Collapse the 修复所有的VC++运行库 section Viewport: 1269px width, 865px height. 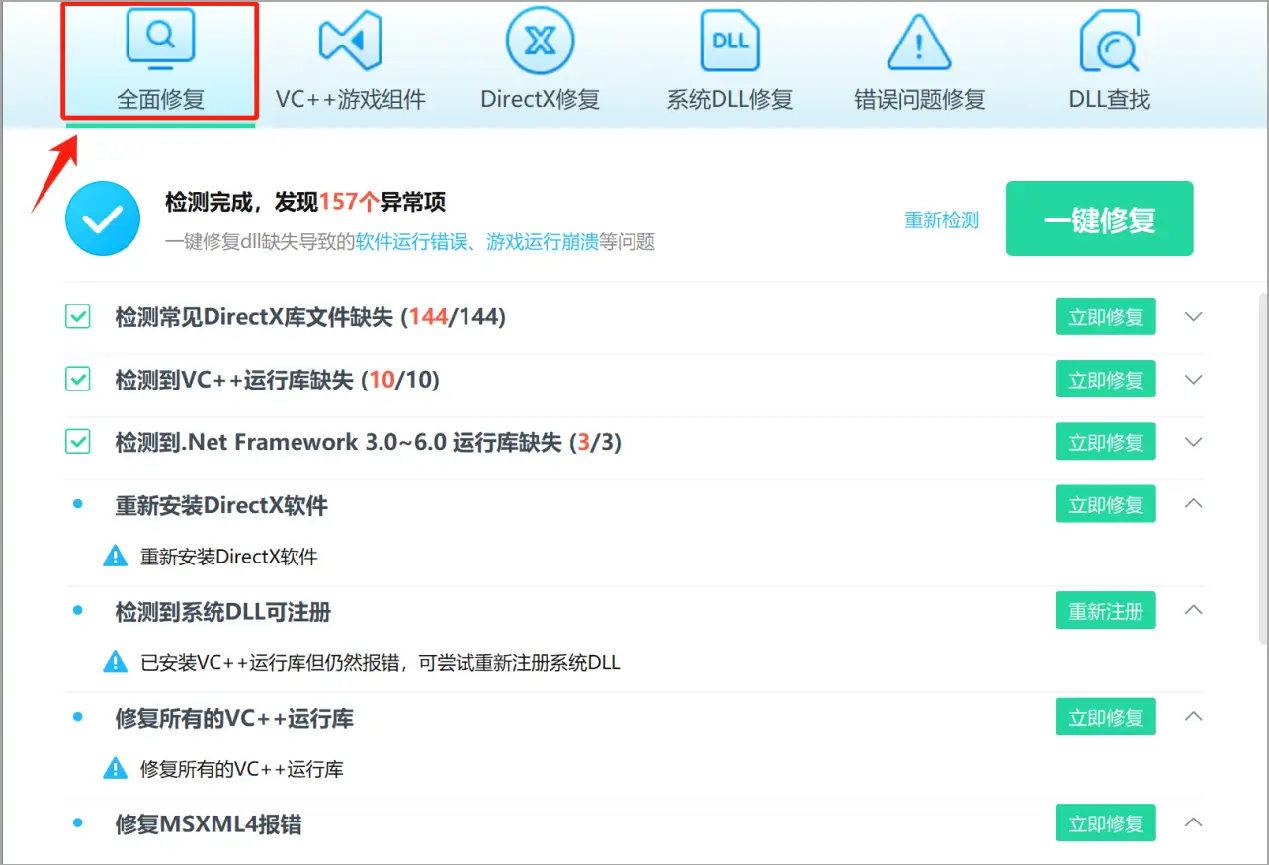1193,716
